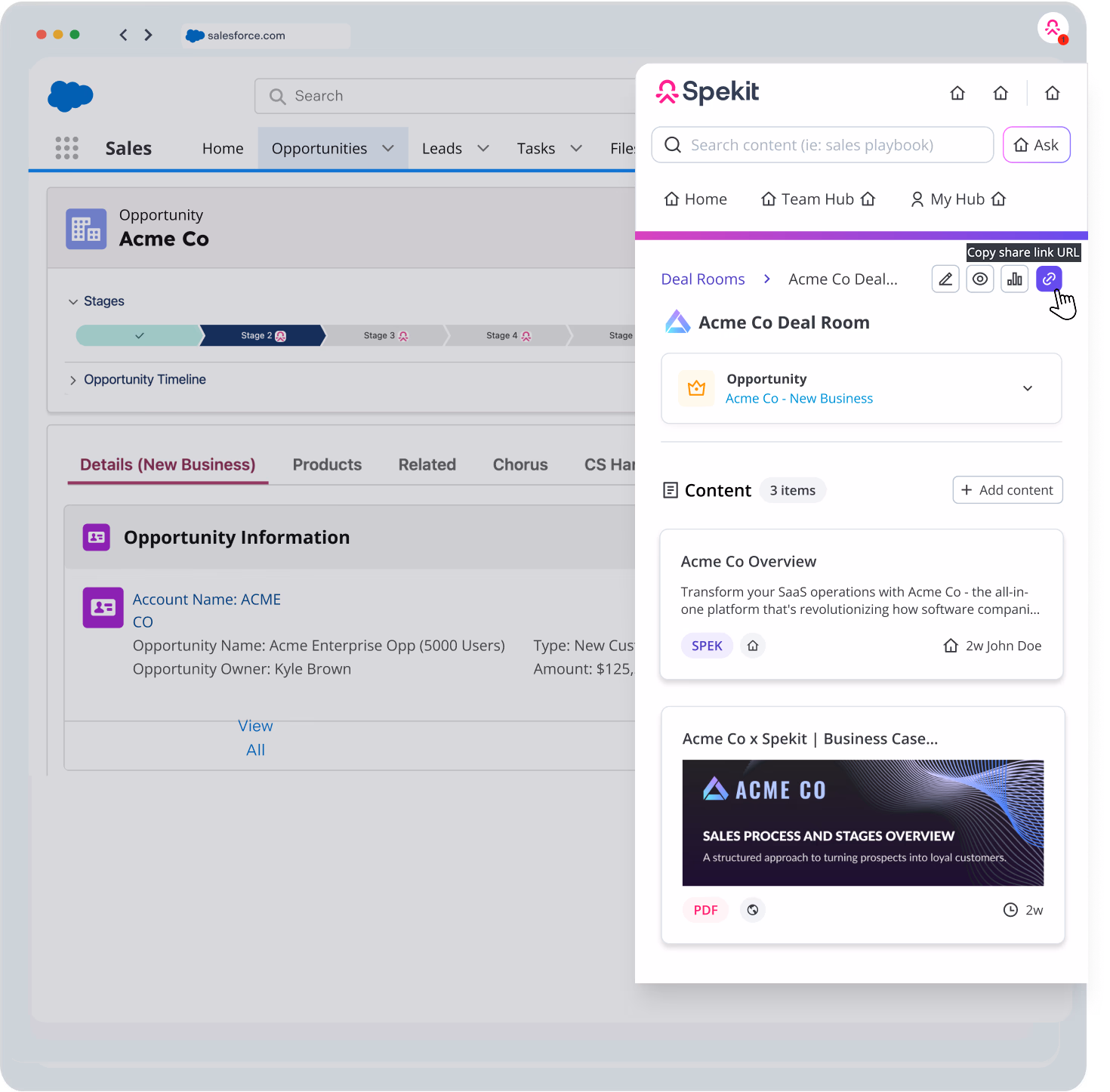
Task: Click the account contact card icon beside Account Name
Action: 103,608
